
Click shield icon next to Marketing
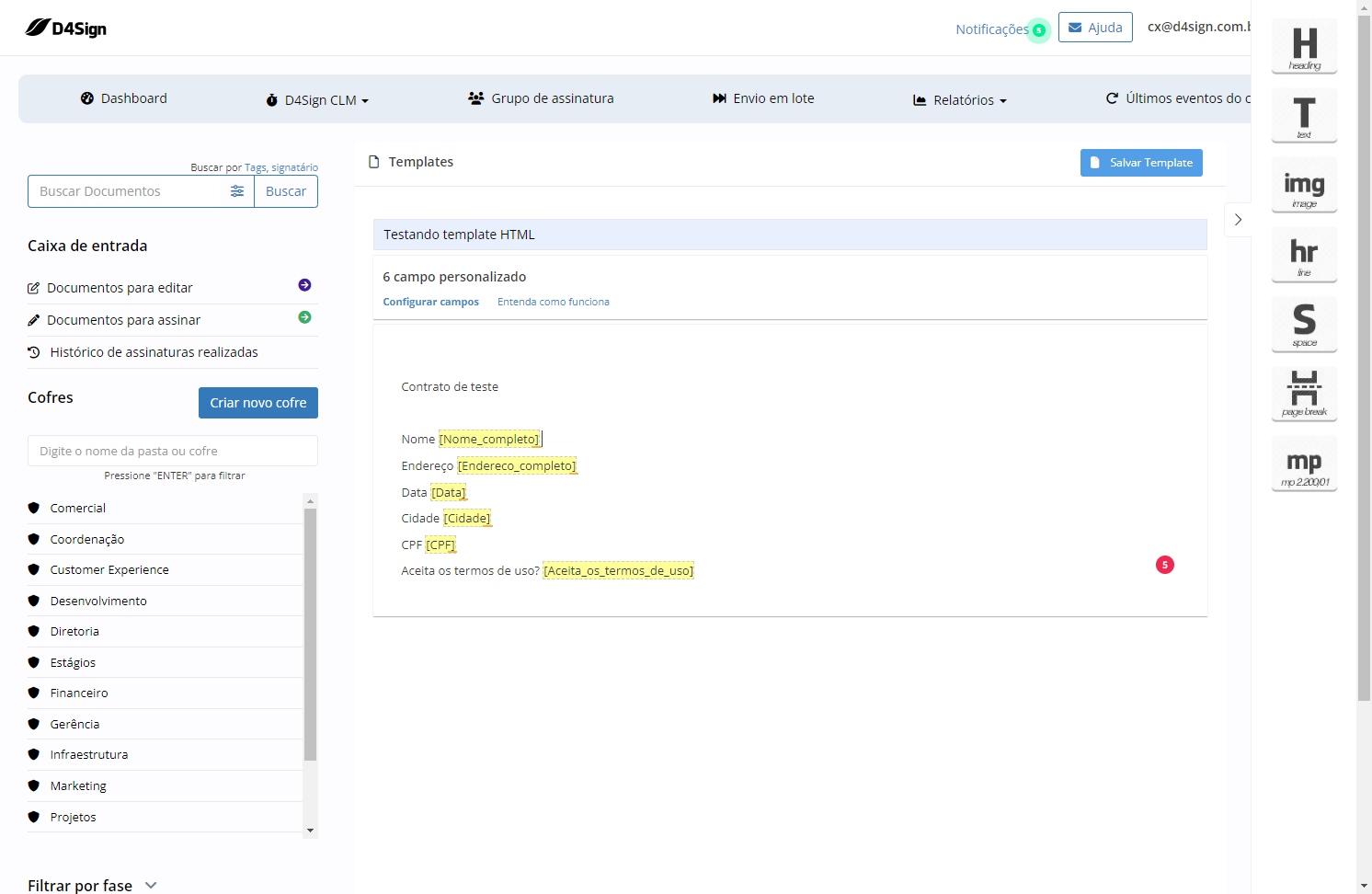click(34, 785)
